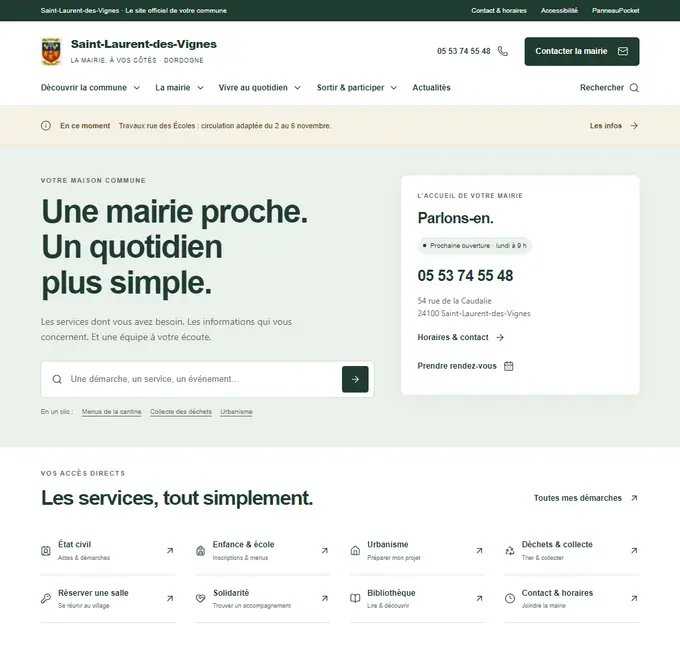Image resolution: width=680 pixels, height=651 pixels.
Task: Click the Travaux rue des Écoles announcement text
Action: click(225, 126)
